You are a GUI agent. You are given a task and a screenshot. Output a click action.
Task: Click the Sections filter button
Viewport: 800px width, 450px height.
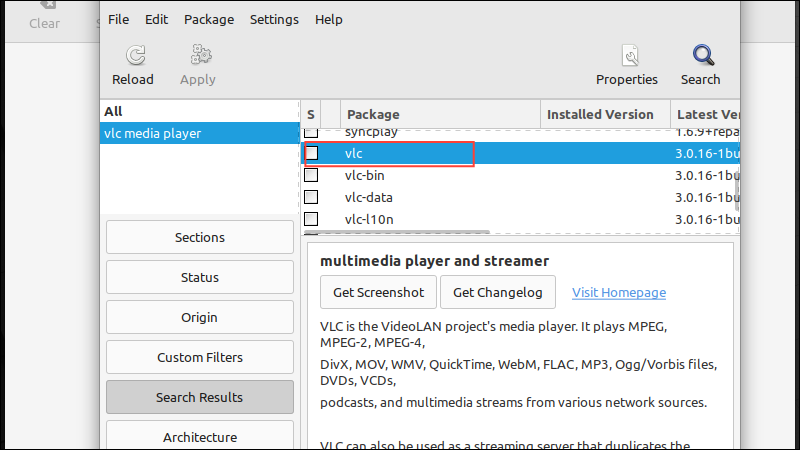pyautogui.click(x=200, y=237)
